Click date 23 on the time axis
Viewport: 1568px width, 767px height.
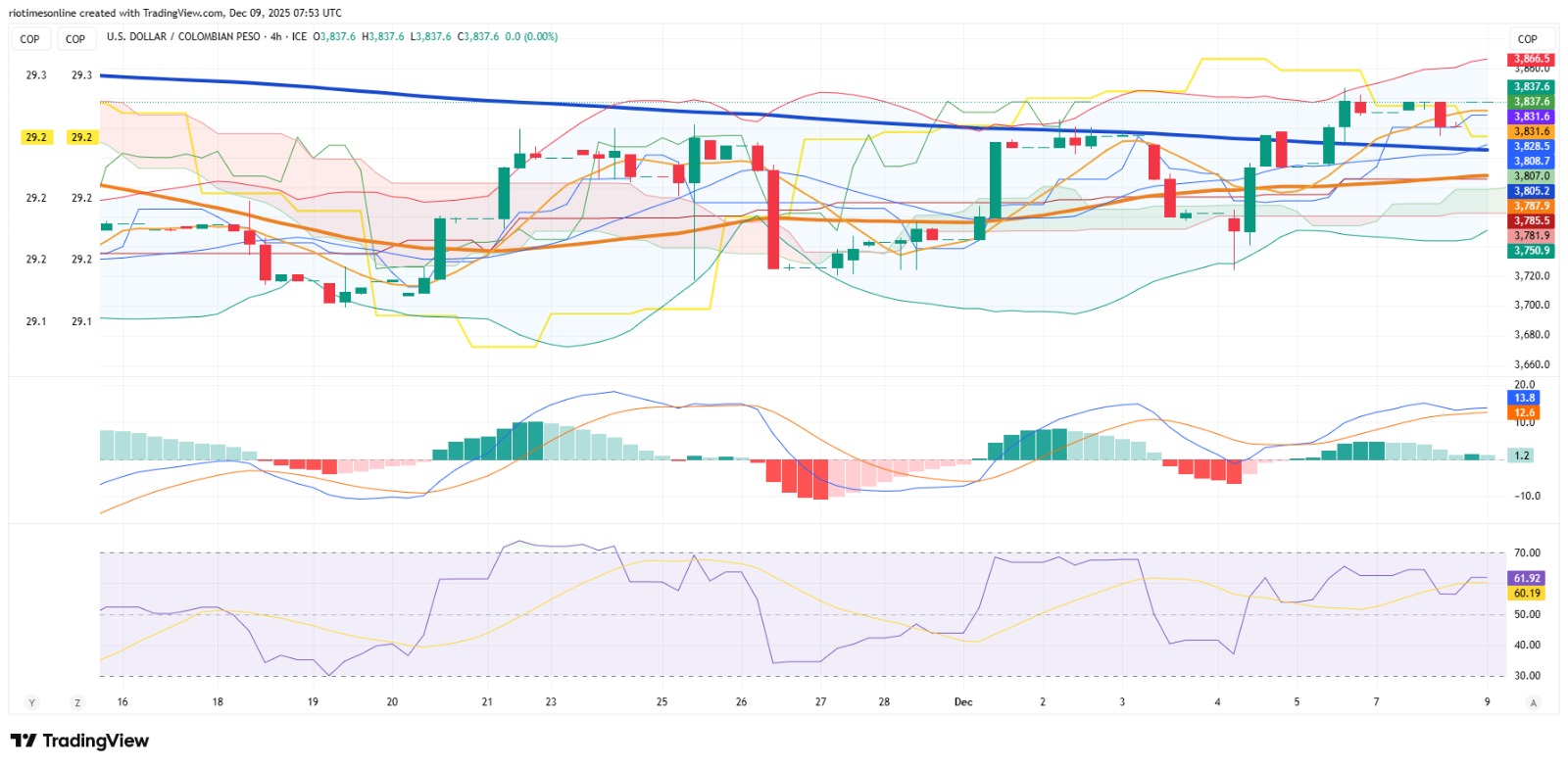click(x=551, y=702)
